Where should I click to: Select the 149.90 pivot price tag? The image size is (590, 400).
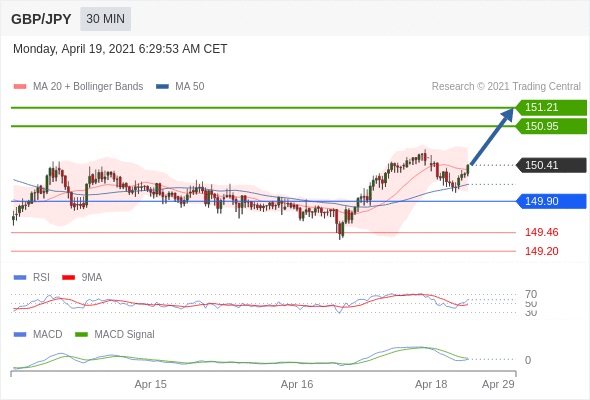point(551,201)
